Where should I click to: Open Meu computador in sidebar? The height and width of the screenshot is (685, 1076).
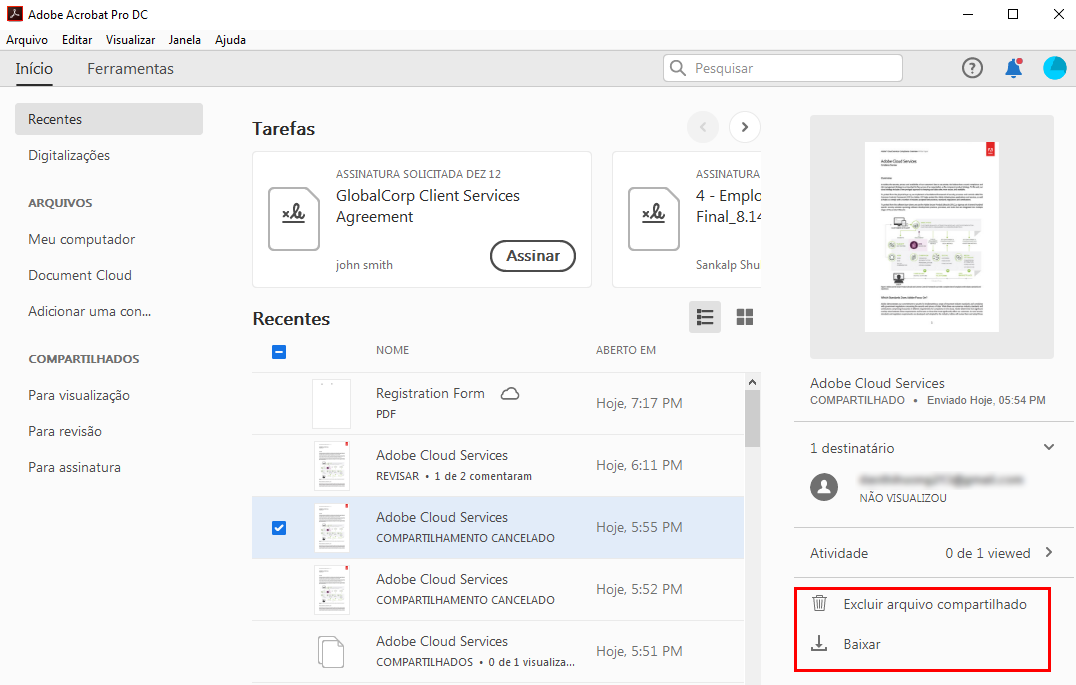[x=82, y=240]
